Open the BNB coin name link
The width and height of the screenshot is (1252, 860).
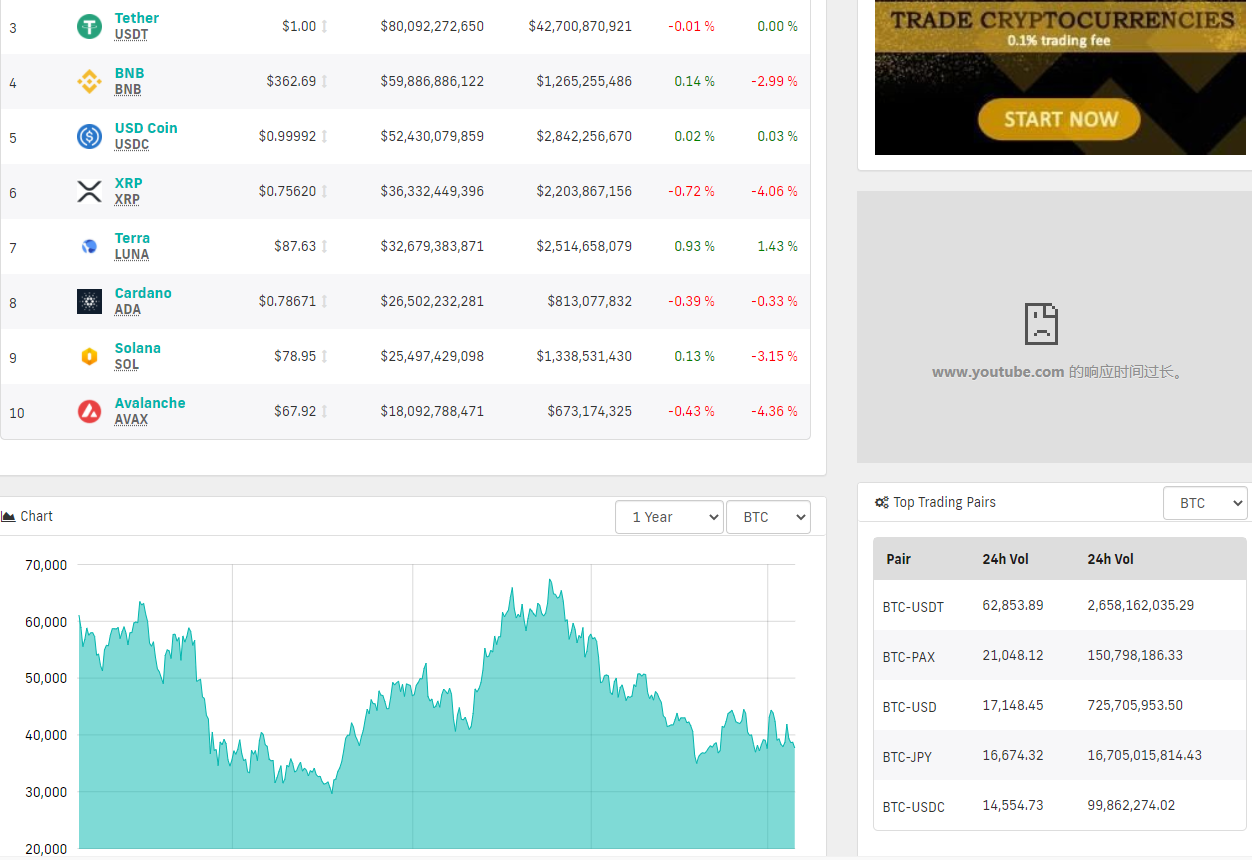pyautogui.click(x=129, y=73)
